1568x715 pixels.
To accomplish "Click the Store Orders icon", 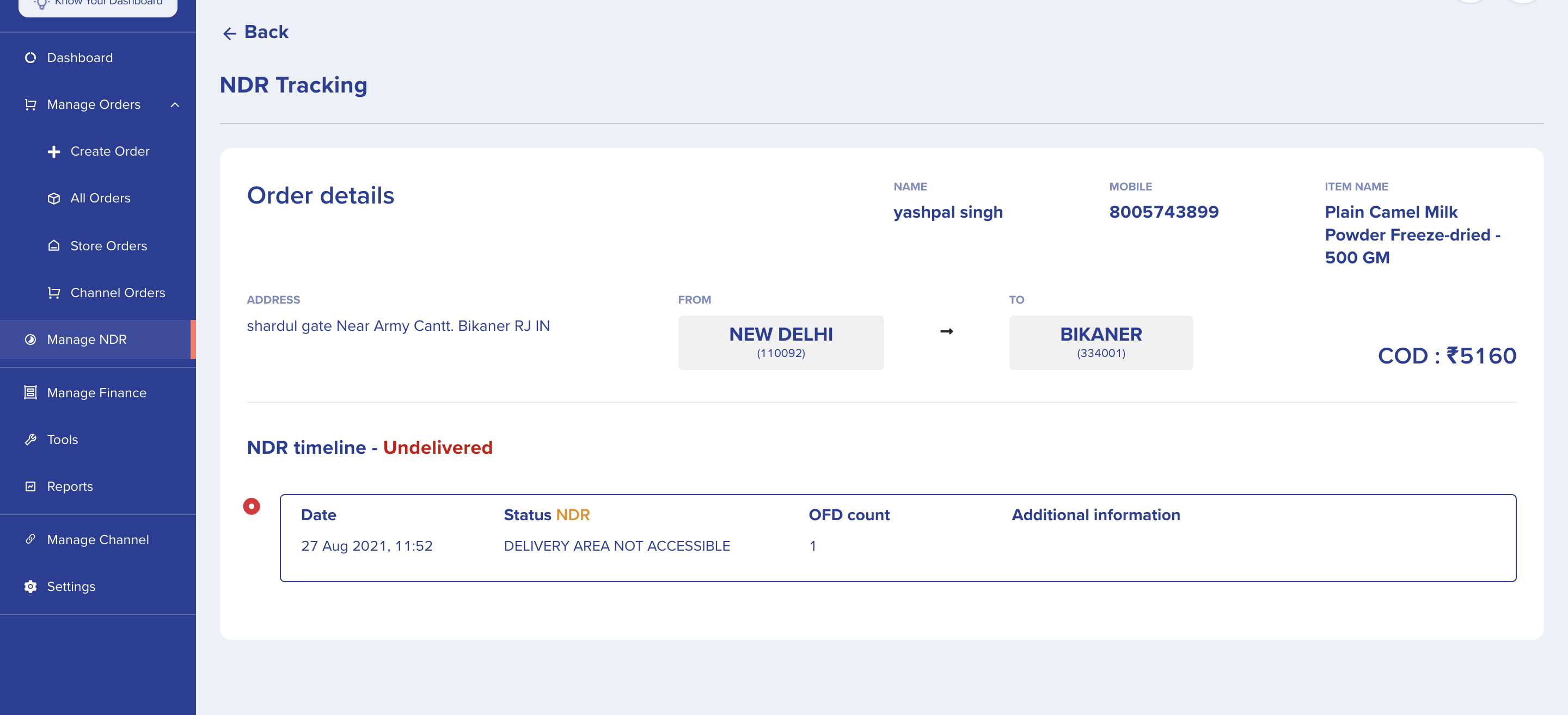I will (x=54, y=246).
